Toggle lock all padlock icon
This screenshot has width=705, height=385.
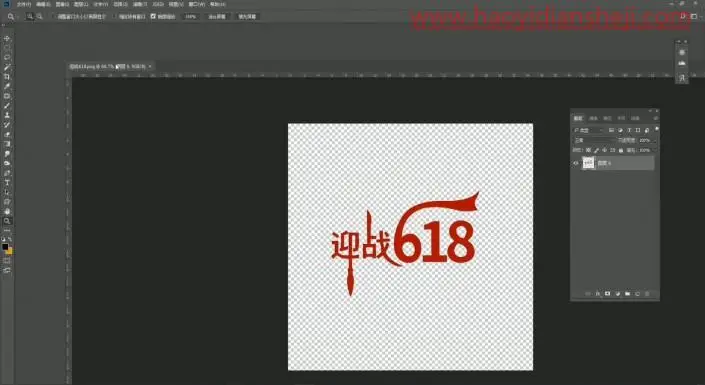coord(621,150)
